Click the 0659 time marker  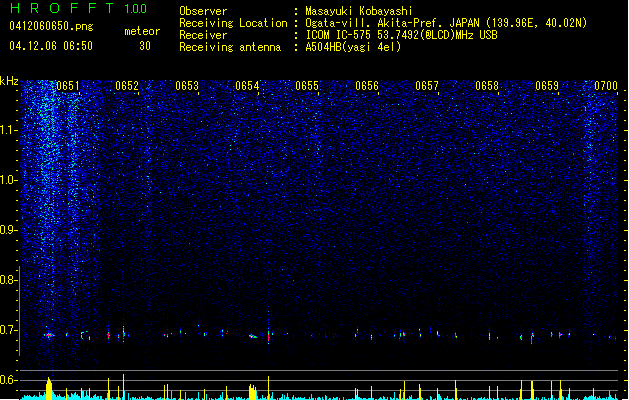[547, 86]
